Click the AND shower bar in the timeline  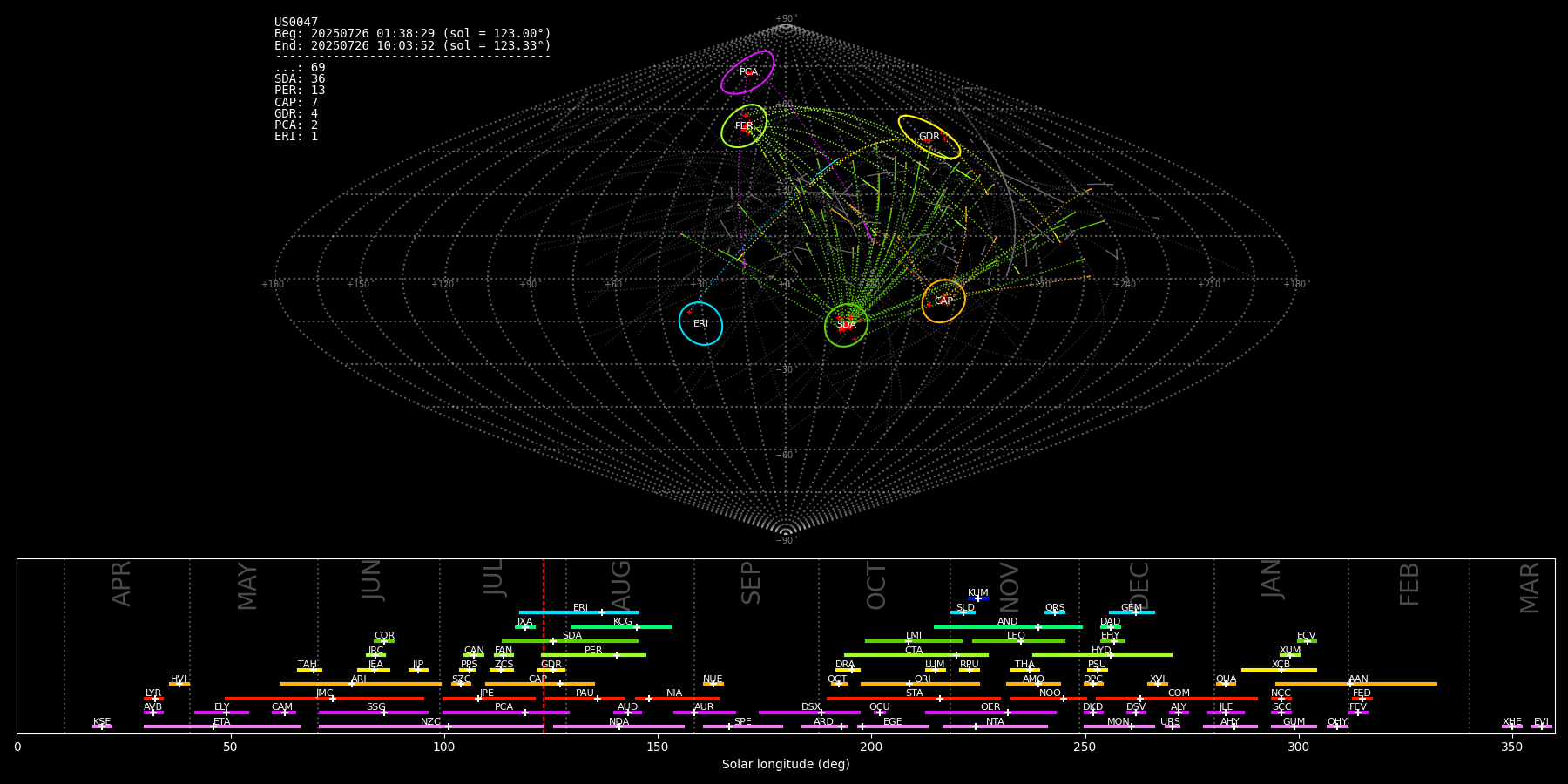tap(1008, 627)
